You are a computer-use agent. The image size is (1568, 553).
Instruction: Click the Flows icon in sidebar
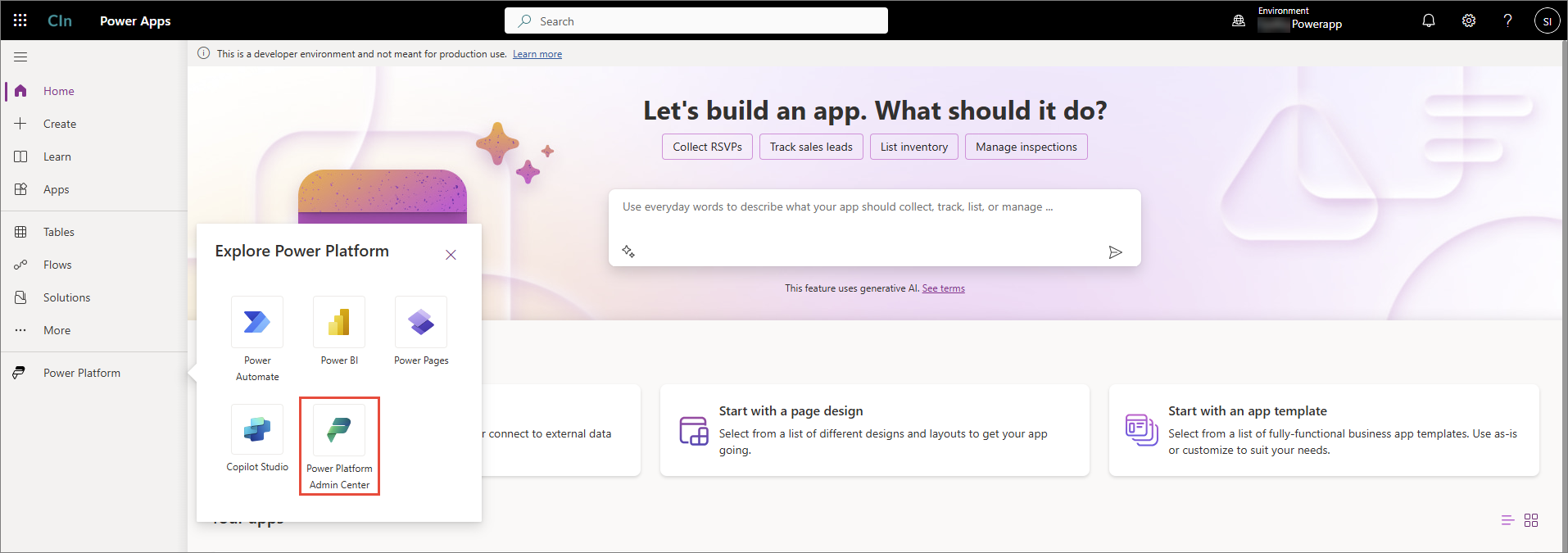20,265
